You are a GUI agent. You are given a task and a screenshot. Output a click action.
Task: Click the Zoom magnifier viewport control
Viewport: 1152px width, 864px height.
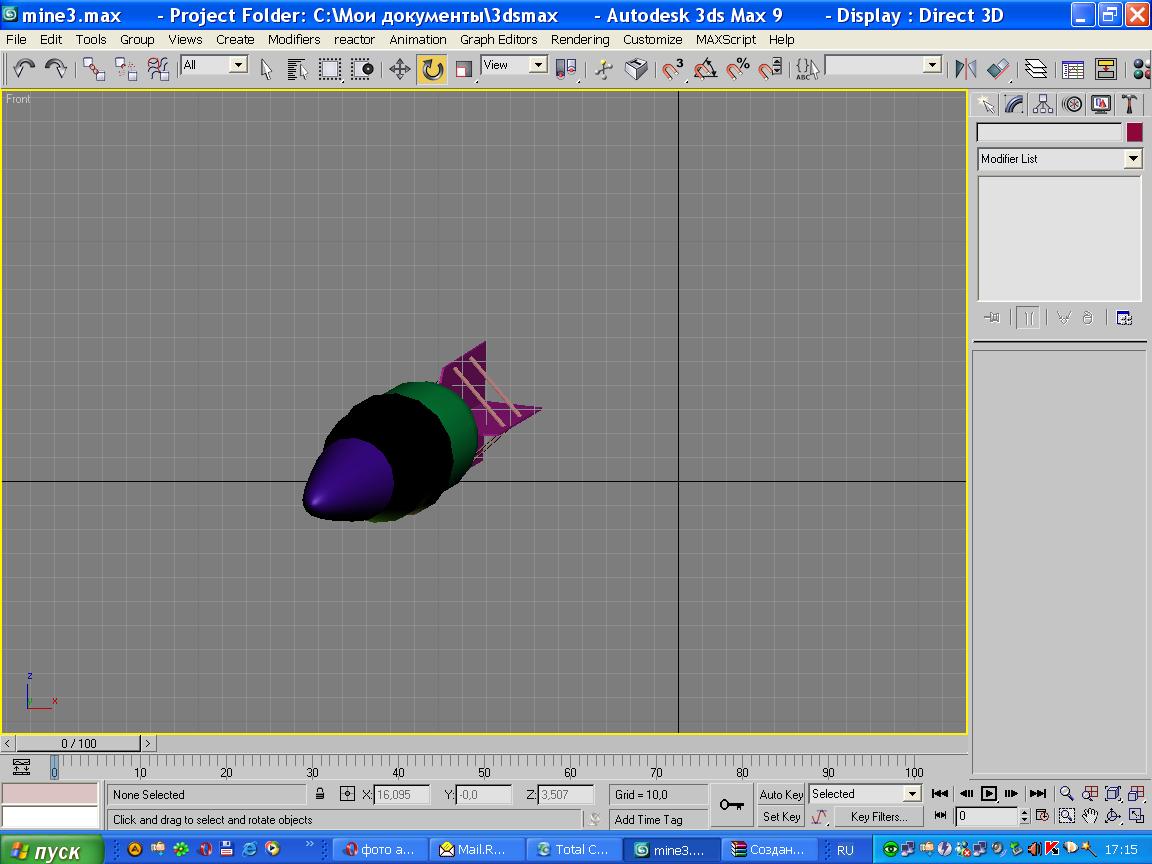pos(1067,794)
